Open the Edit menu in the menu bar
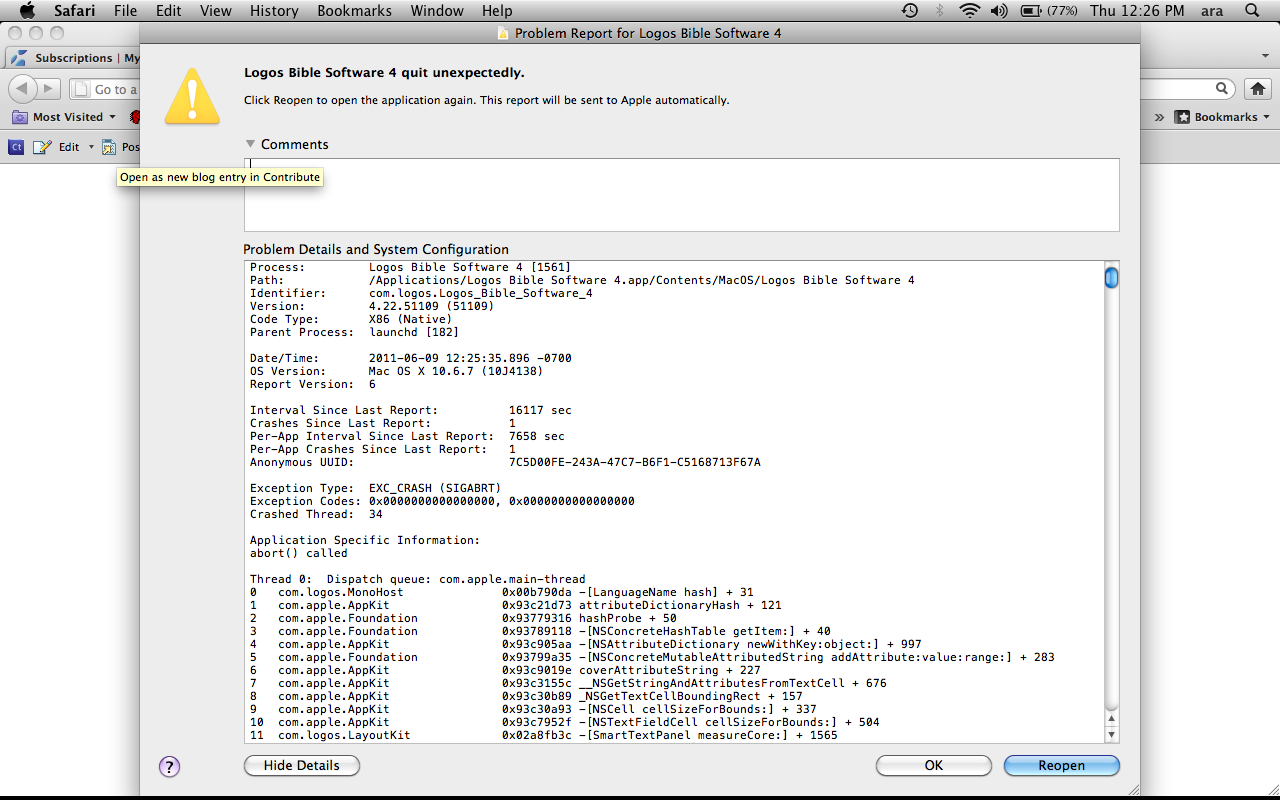Screen dimensions: 1280x800 [169, 11]
